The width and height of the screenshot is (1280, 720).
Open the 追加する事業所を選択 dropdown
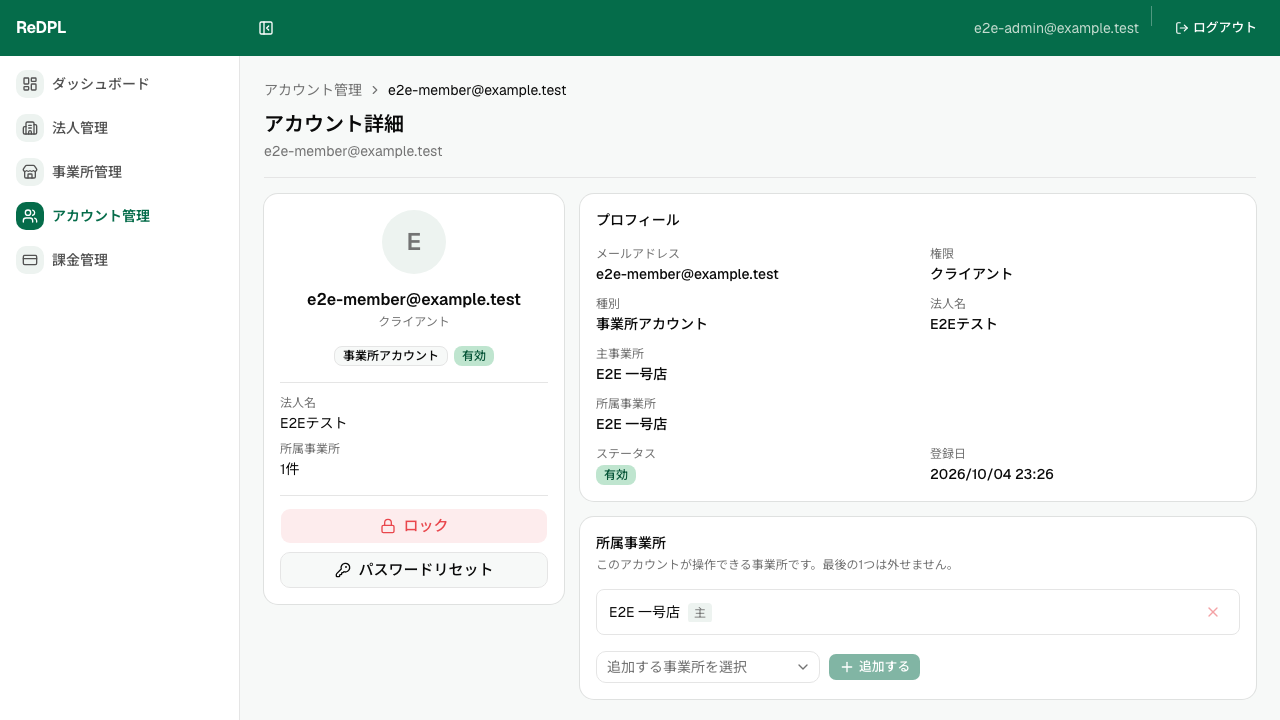(708, 667)
